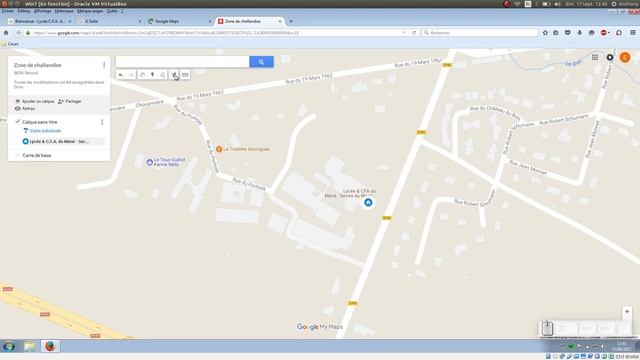Click Ajouter un calque

(x=35, y=101)
